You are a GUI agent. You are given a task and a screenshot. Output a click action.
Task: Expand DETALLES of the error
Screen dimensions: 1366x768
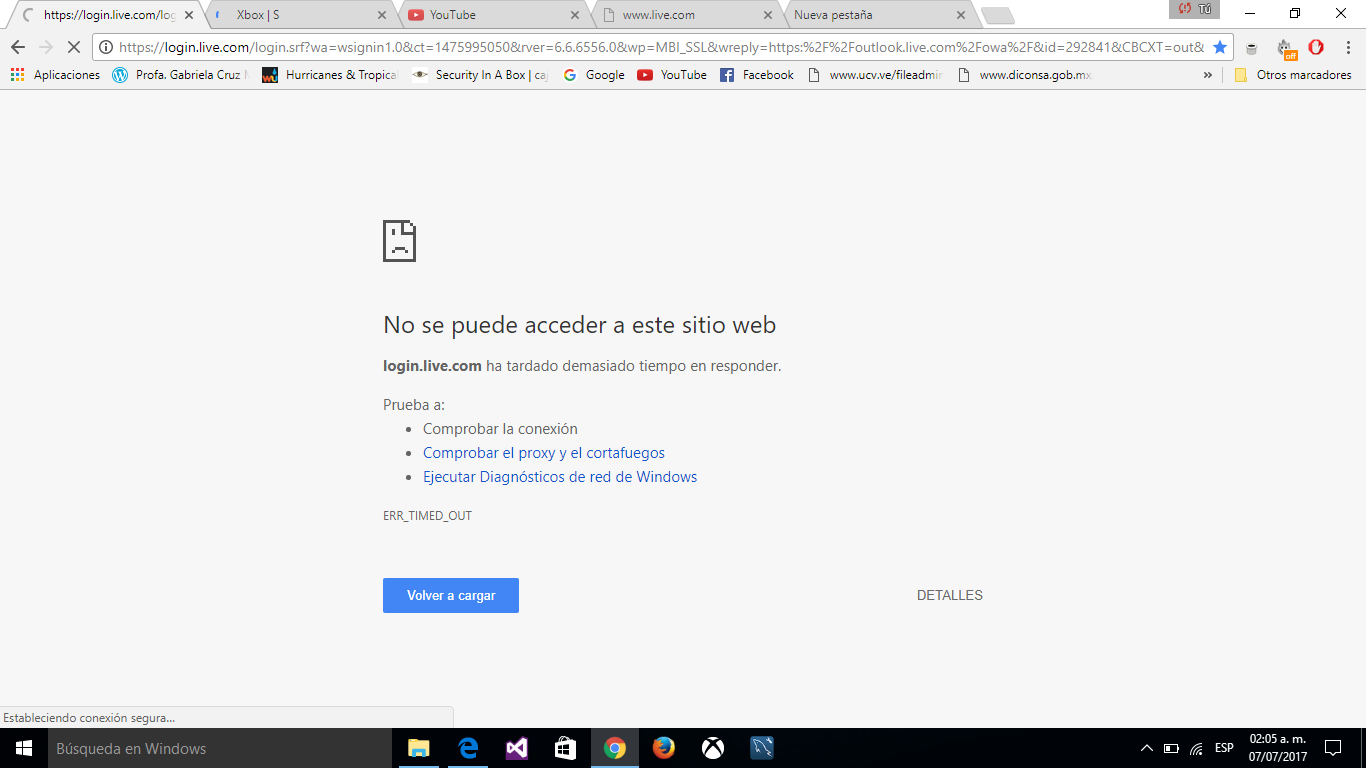949,595
